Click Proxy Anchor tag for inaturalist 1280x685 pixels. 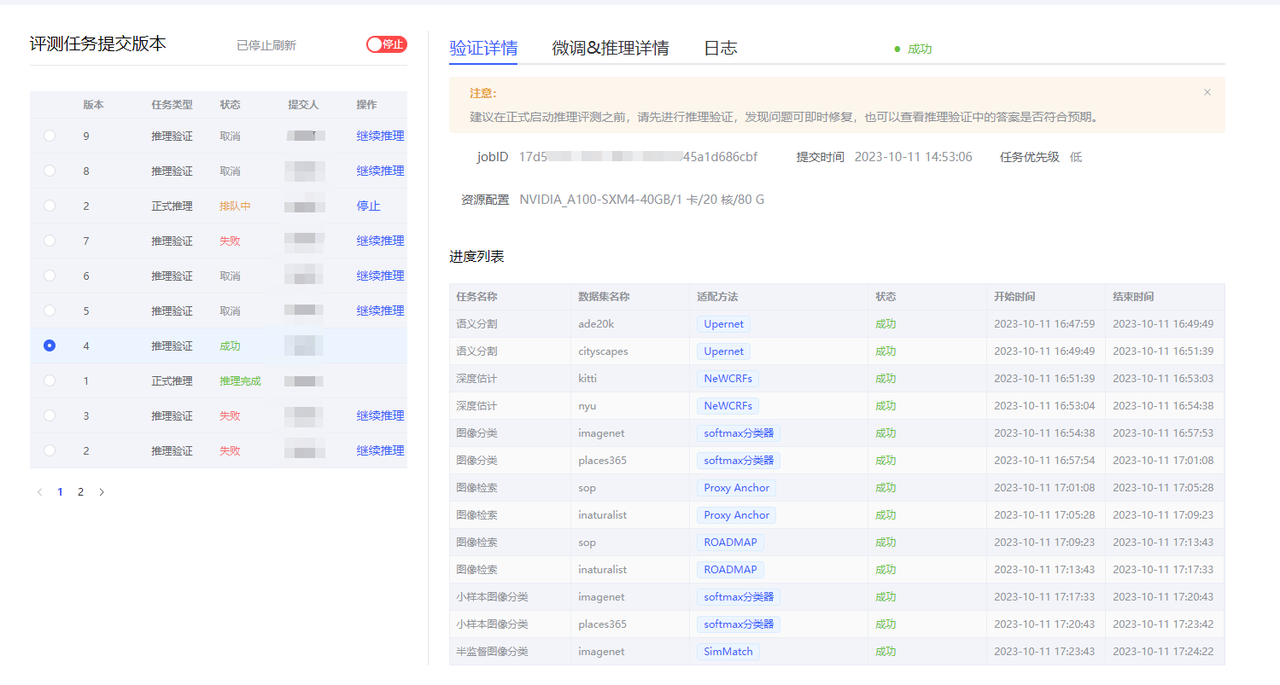pos(736,515)
